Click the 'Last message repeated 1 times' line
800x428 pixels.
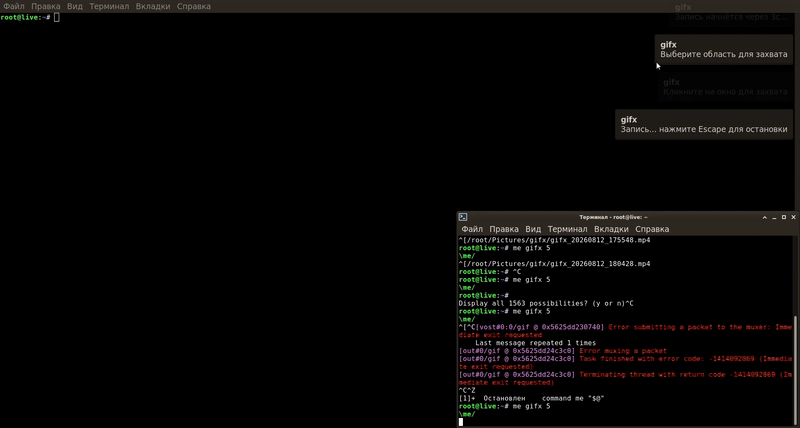[x=535, y=343]
